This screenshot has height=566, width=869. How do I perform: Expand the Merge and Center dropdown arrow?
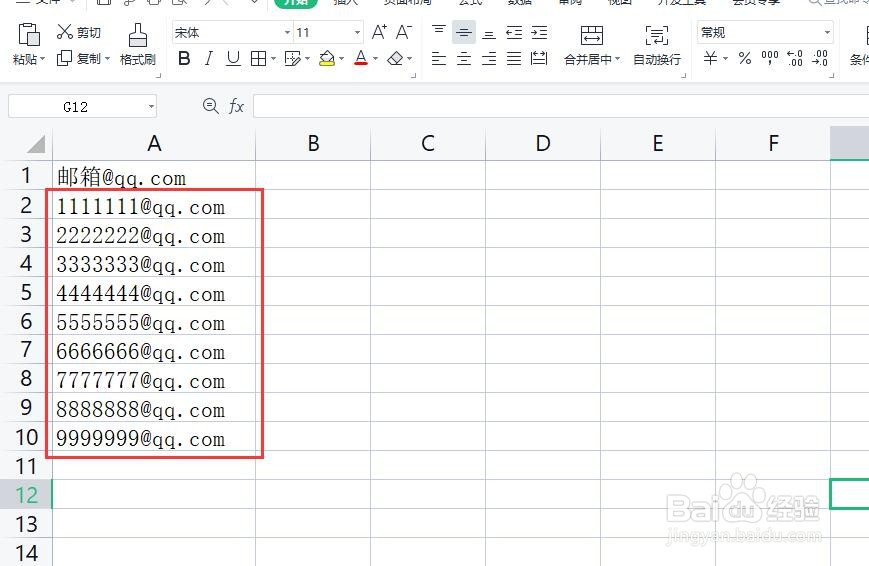(617, 59)
